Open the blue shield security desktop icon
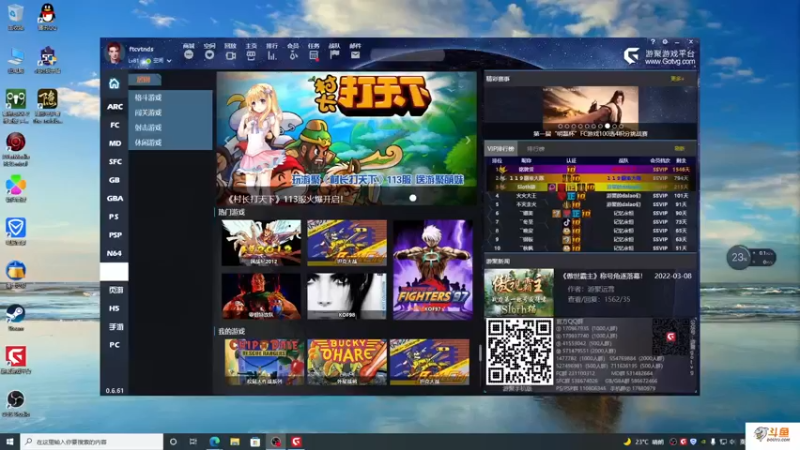 click(x=16, y=231)
